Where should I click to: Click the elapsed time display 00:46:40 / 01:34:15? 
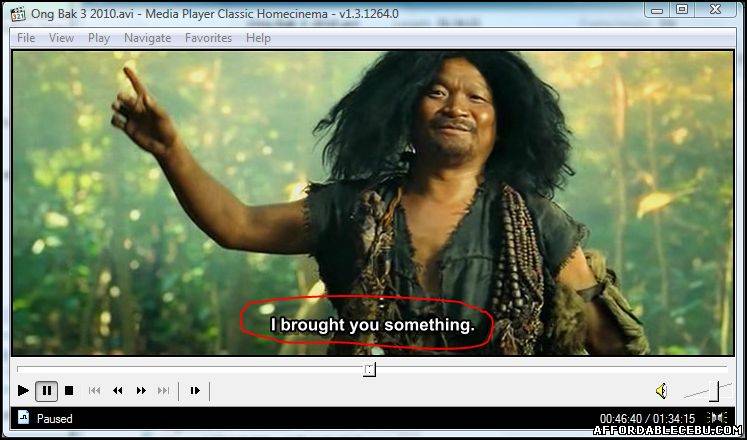[647, 419]
